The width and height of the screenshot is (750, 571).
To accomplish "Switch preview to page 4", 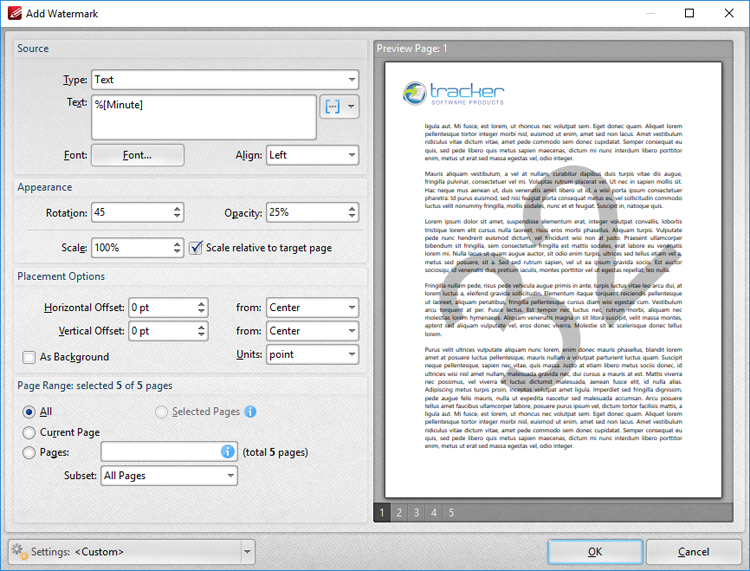I will [434, 513].
